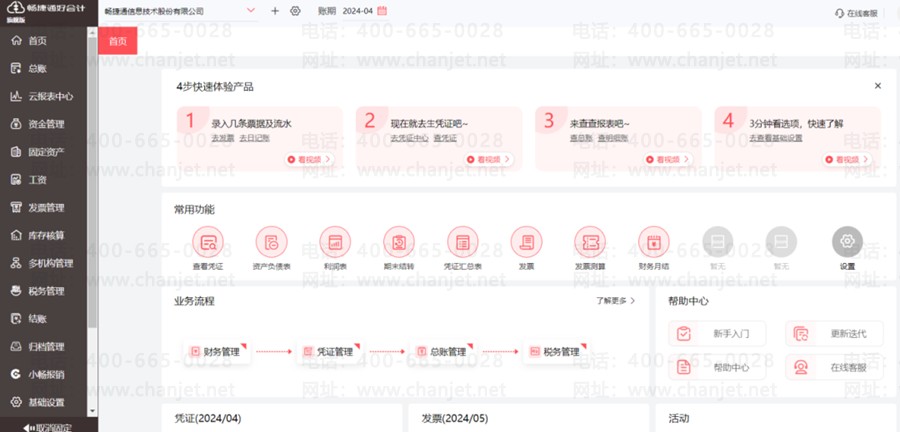This screenshot has width=900, height=432.
Task: Follow the 去凭证中心 link
Action: [409, 138]
